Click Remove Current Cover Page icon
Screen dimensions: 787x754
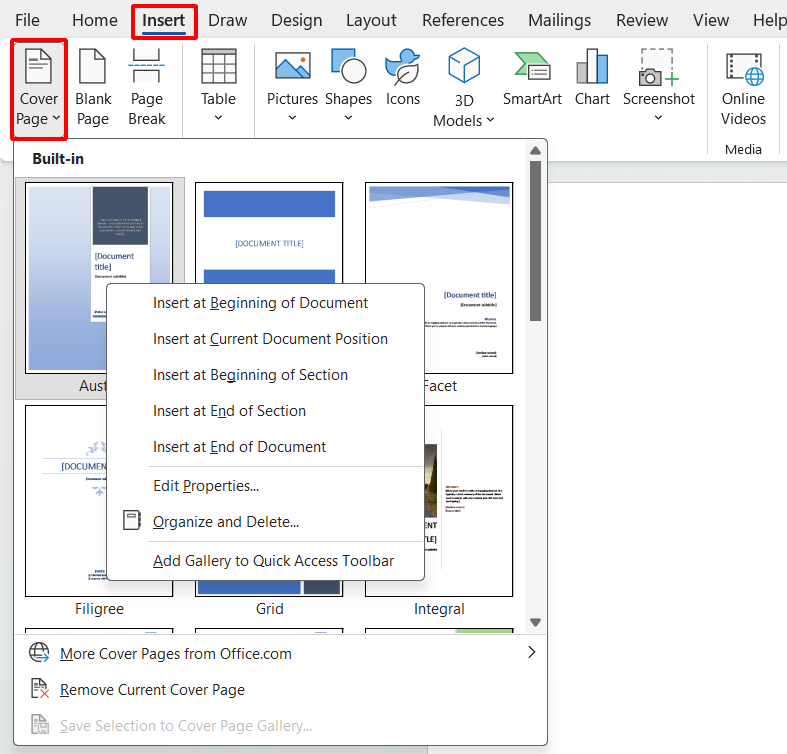coord(39,689)
